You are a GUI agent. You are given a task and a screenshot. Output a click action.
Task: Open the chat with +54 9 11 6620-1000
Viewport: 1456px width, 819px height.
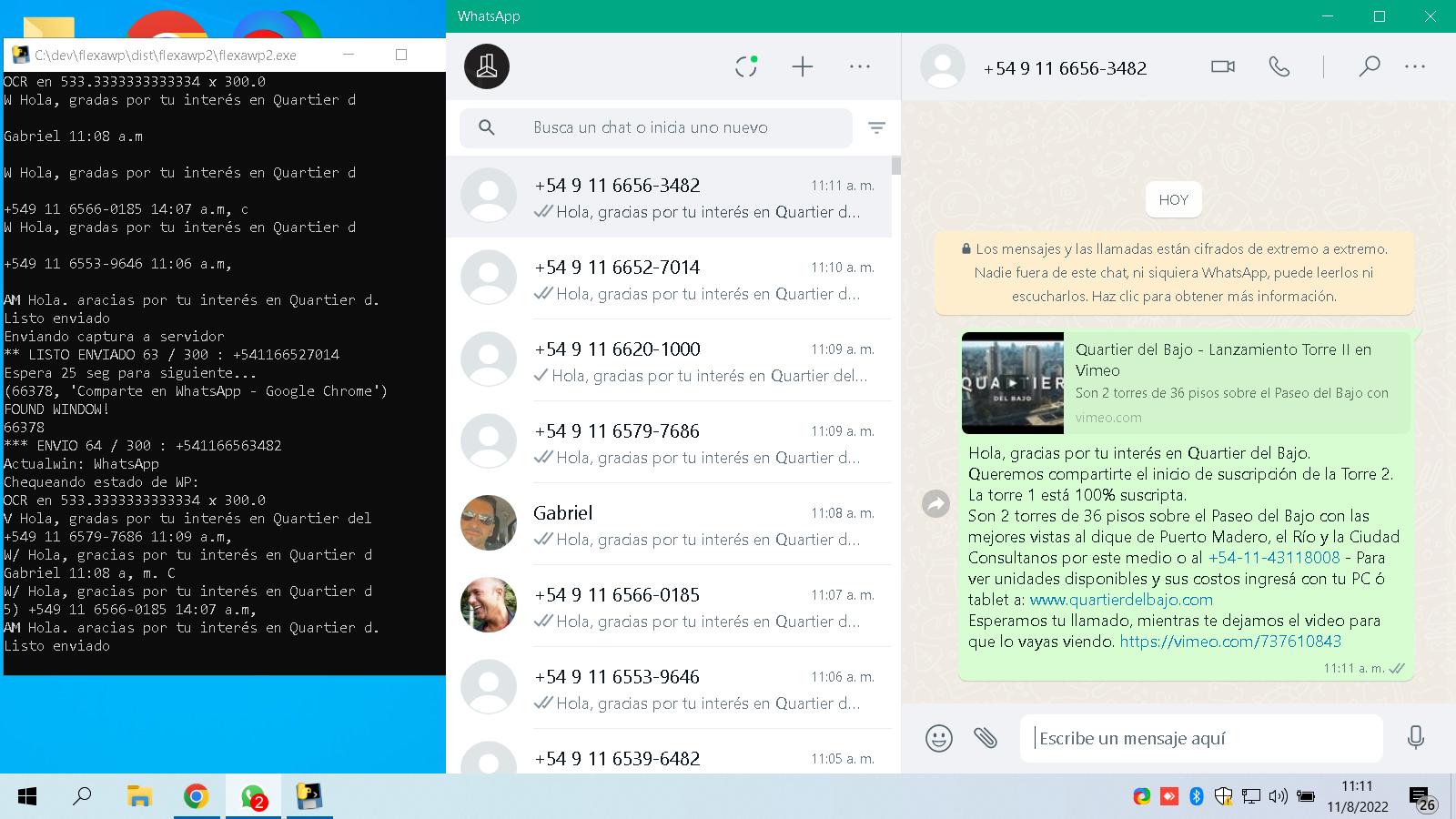669,360
